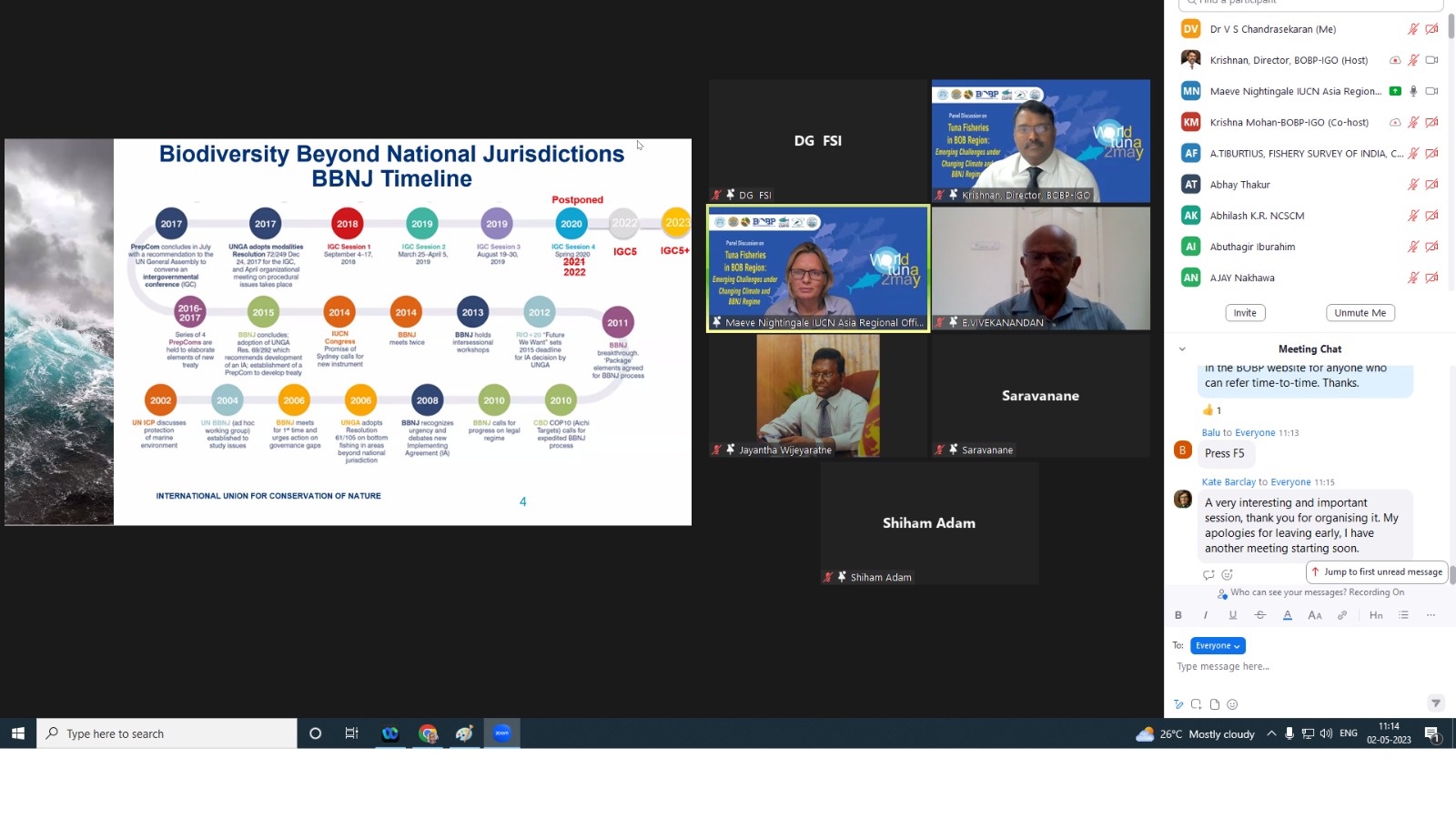Click the Find a participant search box
The width and height of the screenshot is (1456, 819).
[x=1310, y=4]
